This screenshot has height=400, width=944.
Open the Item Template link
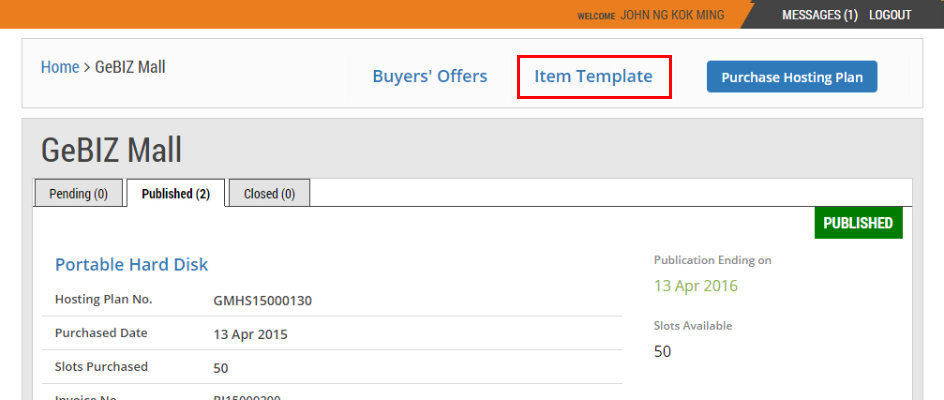[593, 77]
